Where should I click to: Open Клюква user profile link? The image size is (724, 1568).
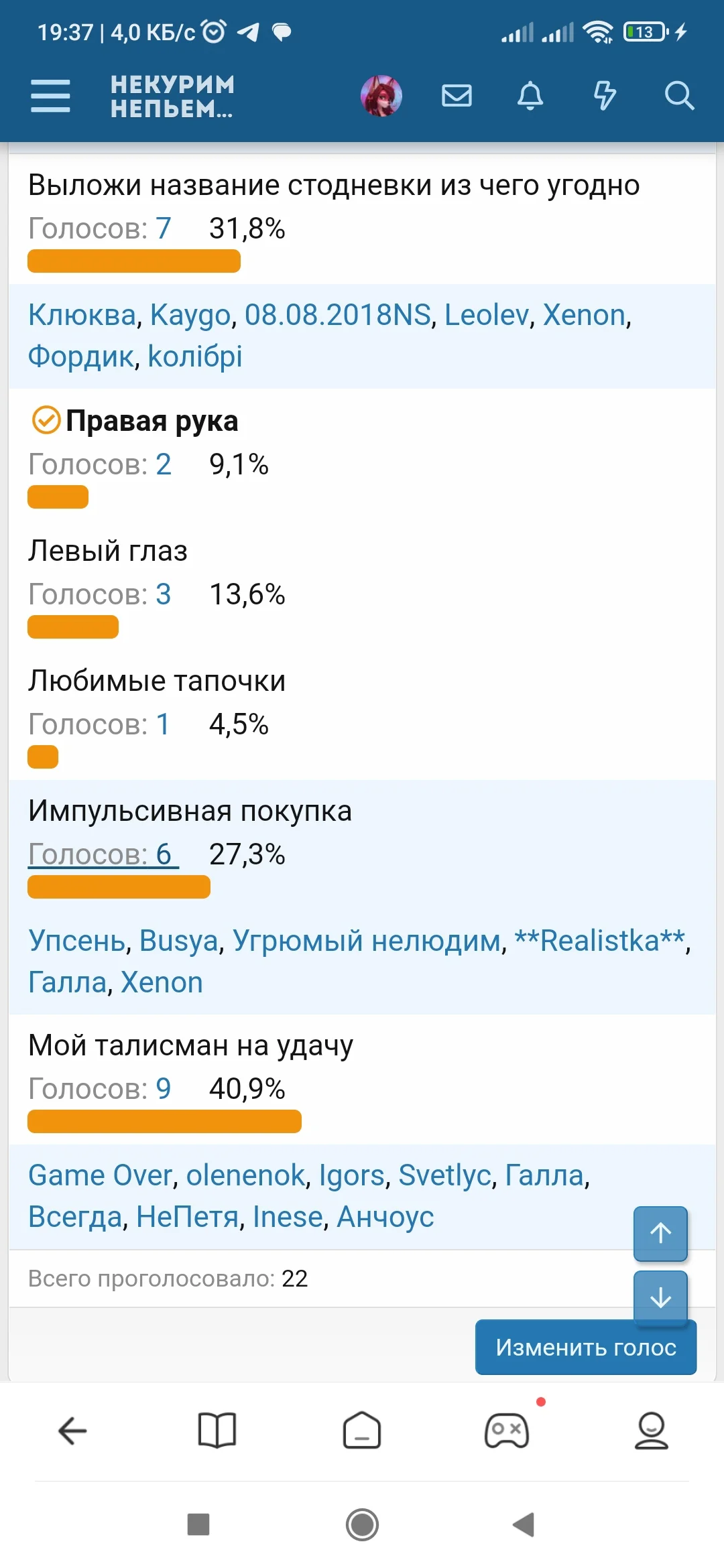(82, 315)
